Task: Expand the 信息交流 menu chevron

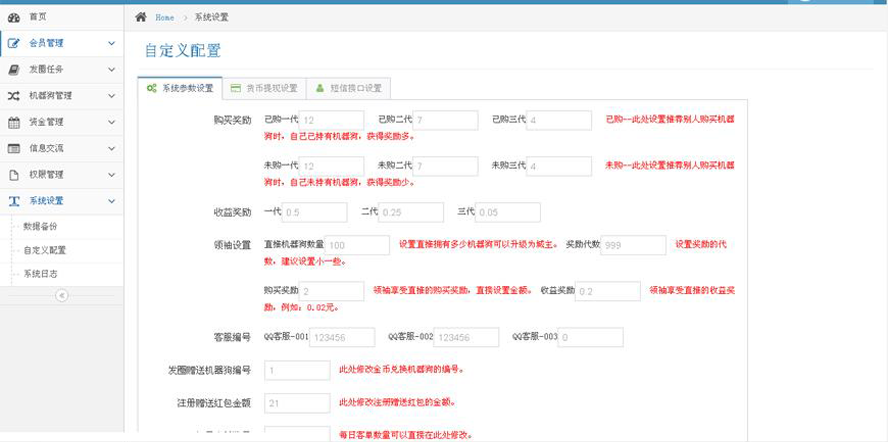Action: coord(112,148)
